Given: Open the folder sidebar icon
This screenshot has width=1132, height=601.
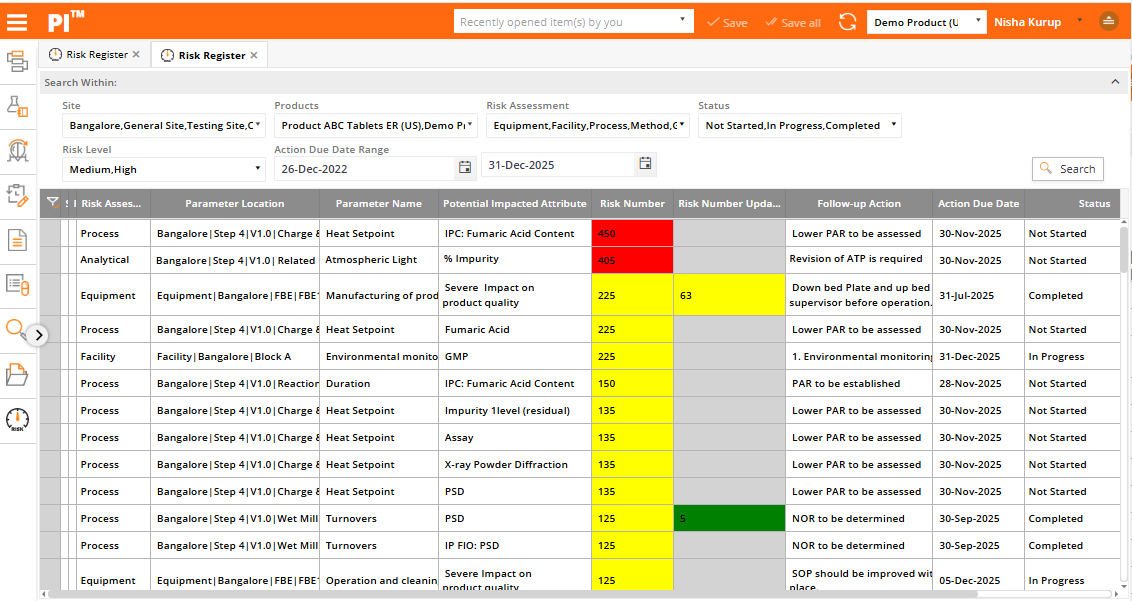Looking at the screenshot, I should 17,374.
